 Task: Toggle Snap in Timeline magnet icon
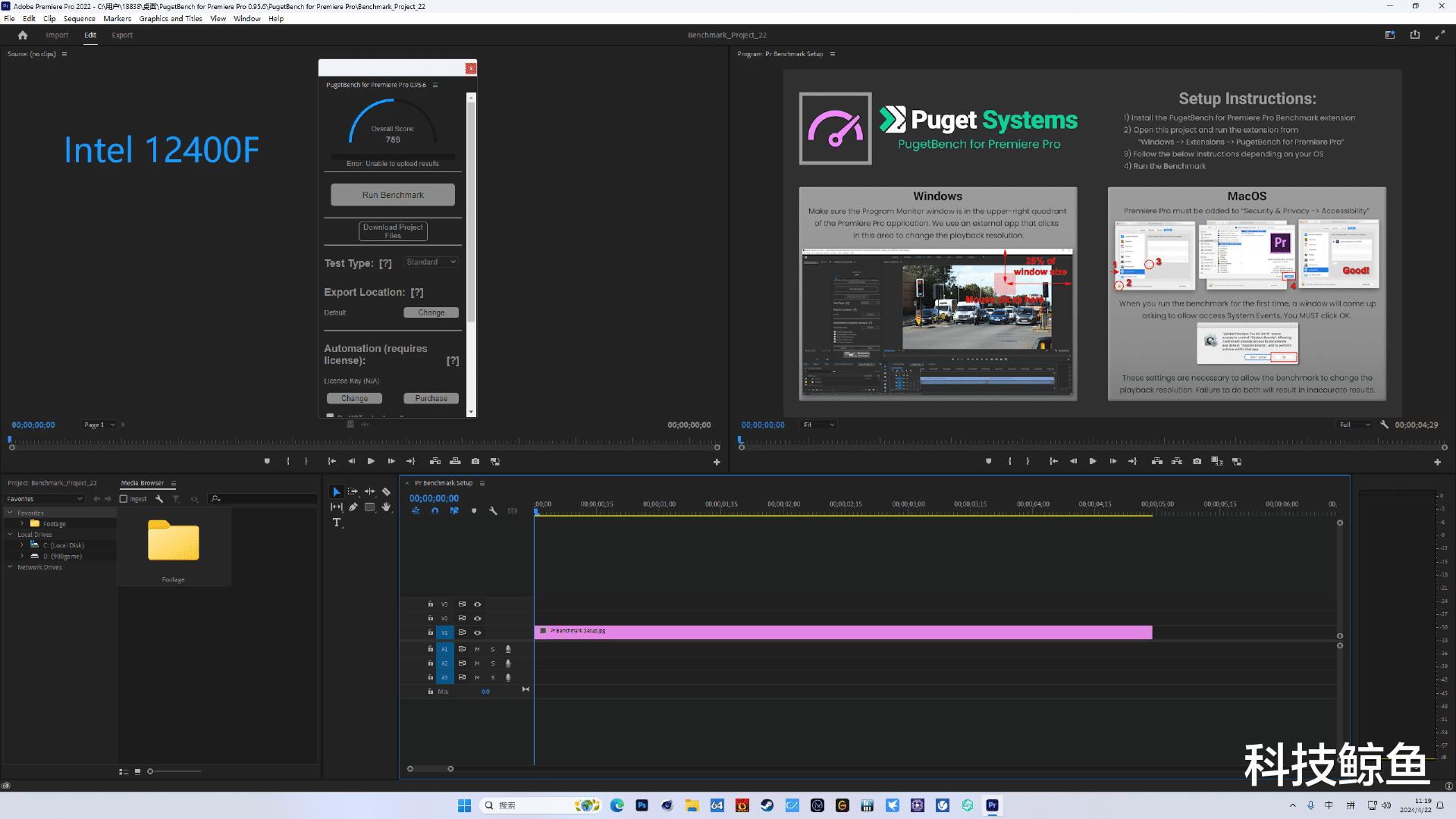(435, 511)
